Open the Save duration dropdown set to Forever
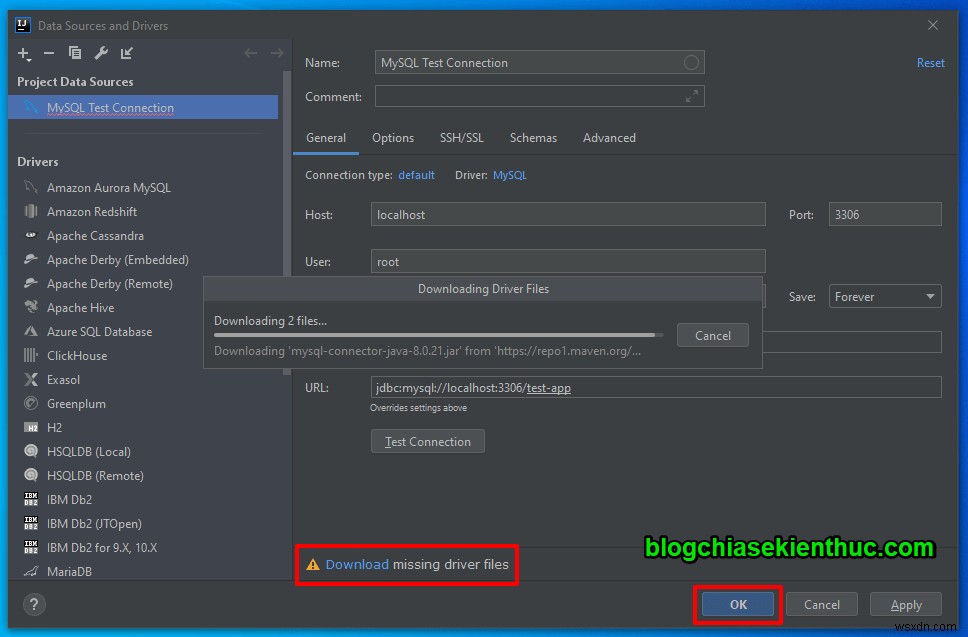This screenshot has width=968, height=637. tap(884, 296)
